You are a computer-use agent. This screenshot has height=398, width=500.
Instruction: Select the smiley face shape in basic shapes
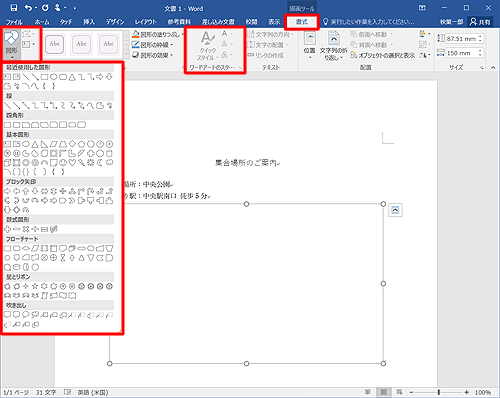click(63, 163)
